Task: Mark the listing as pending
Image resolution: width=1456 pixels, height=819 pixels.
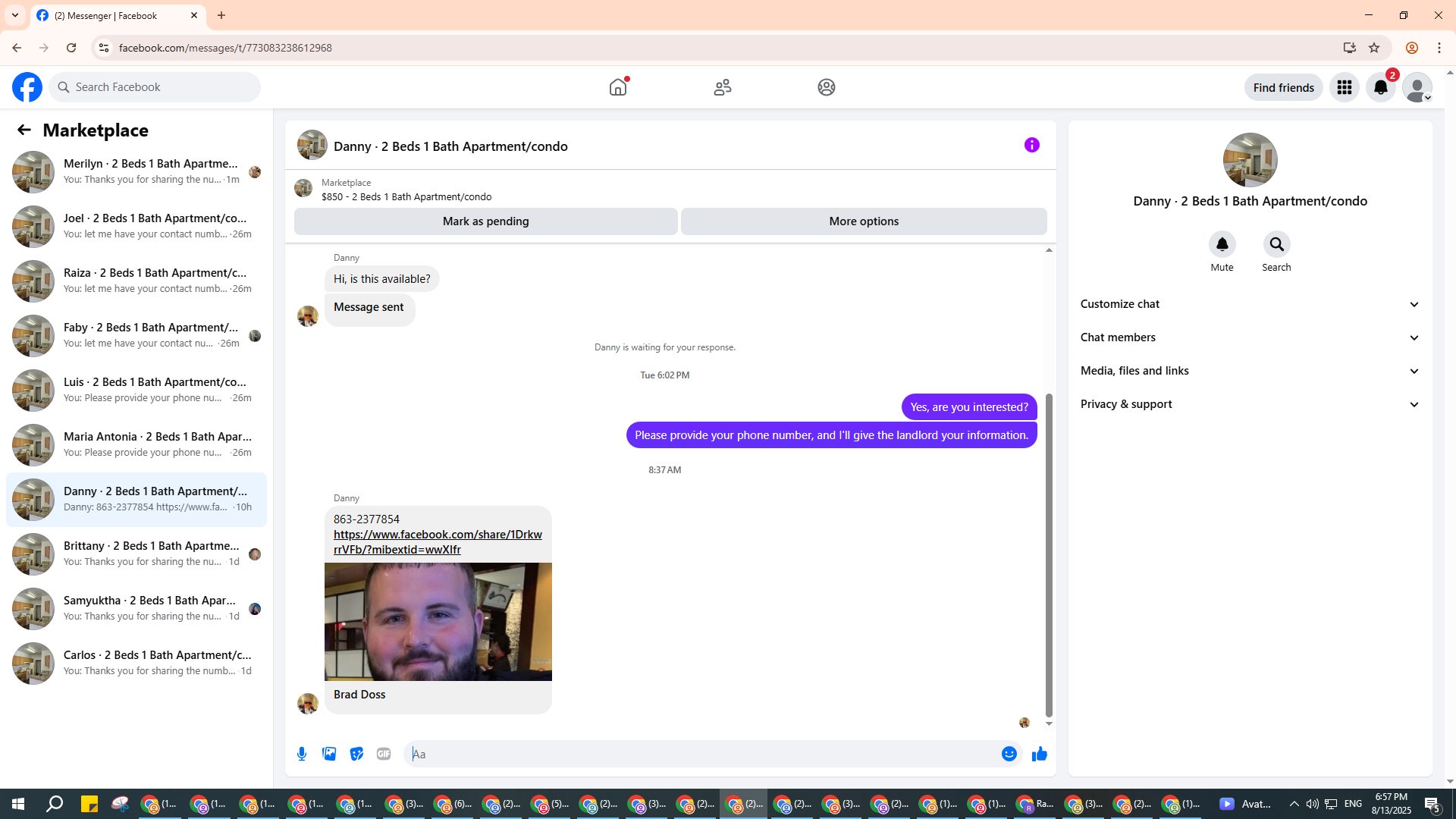Action: (485, 221)
